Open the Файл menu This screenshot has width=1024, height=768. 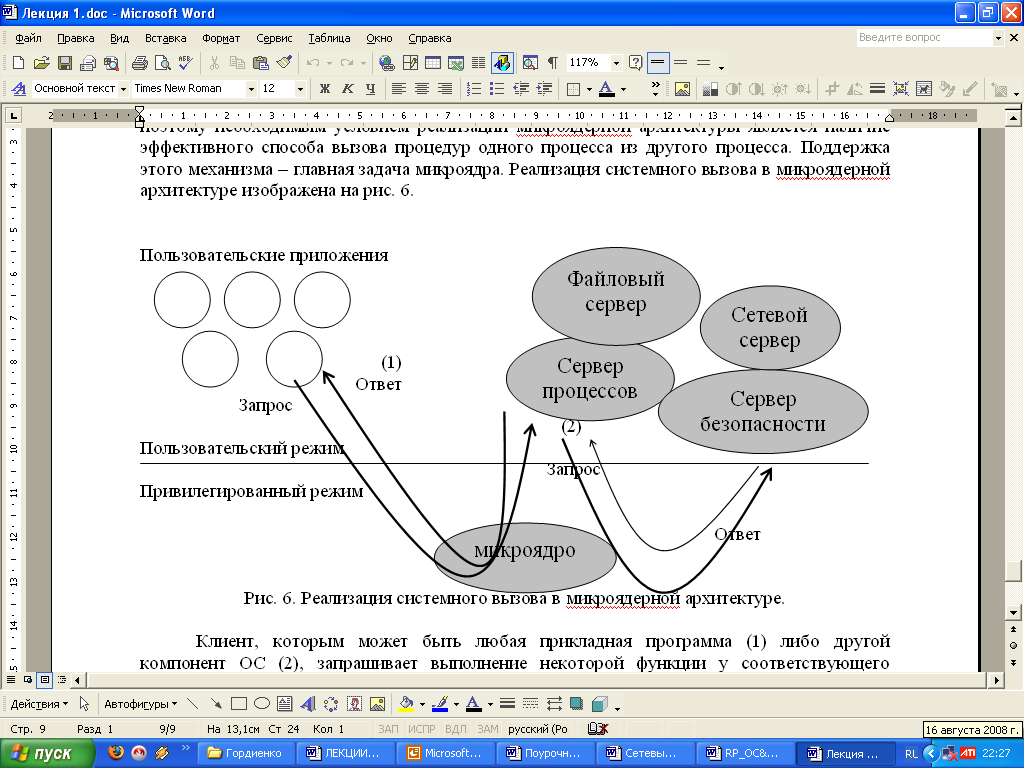(28, 38)
